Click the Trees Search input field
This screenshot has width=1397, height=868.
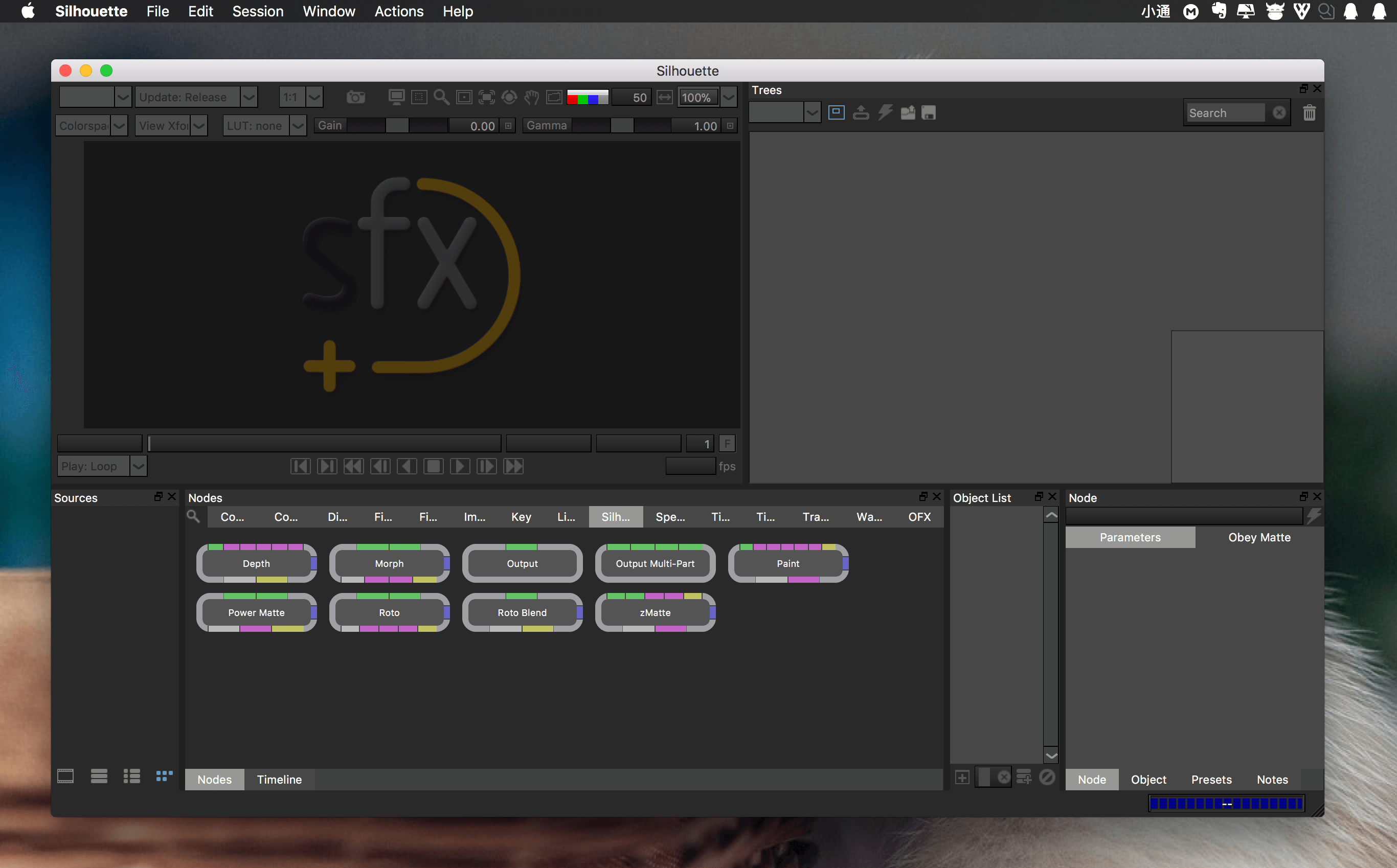[x=1226, y=112]
